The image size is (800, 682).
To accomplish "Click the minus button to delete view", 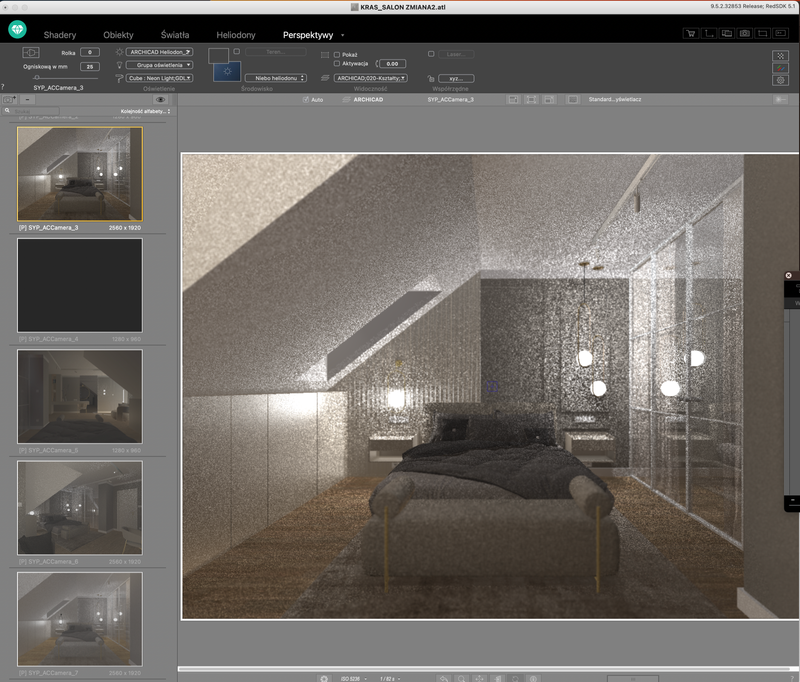I will click(28, 99).
